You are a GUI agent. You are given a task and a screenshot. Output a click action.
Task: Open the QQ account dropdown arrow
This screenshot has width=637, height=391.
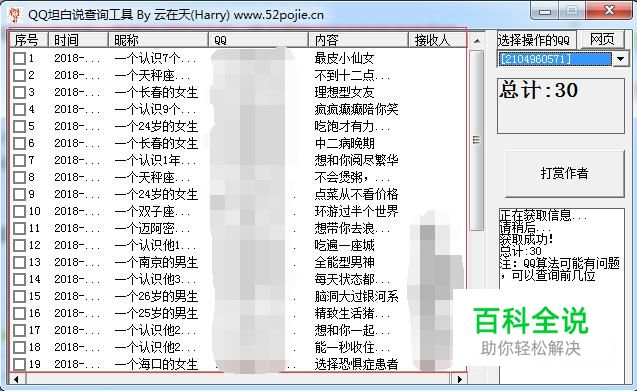[620, 59]
